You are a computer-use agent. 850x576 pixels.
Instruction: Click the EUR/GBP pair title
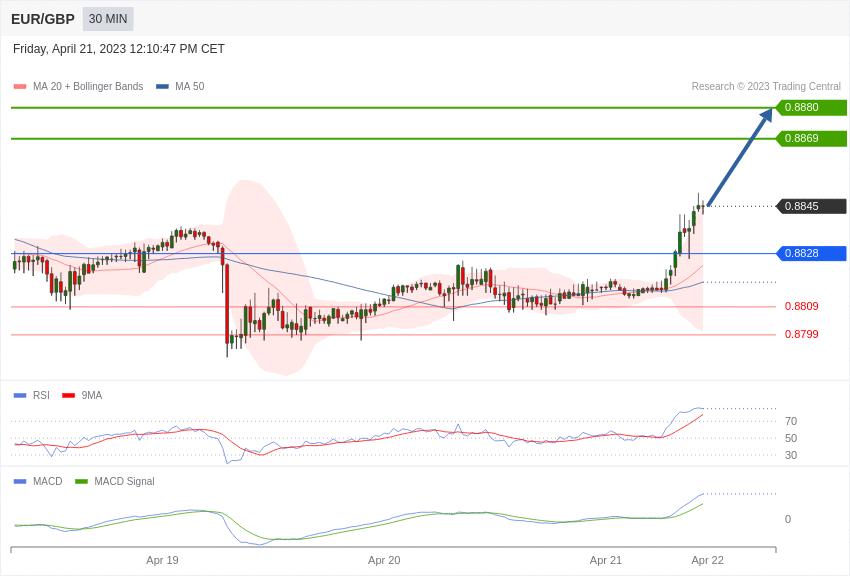coord(43,20)
